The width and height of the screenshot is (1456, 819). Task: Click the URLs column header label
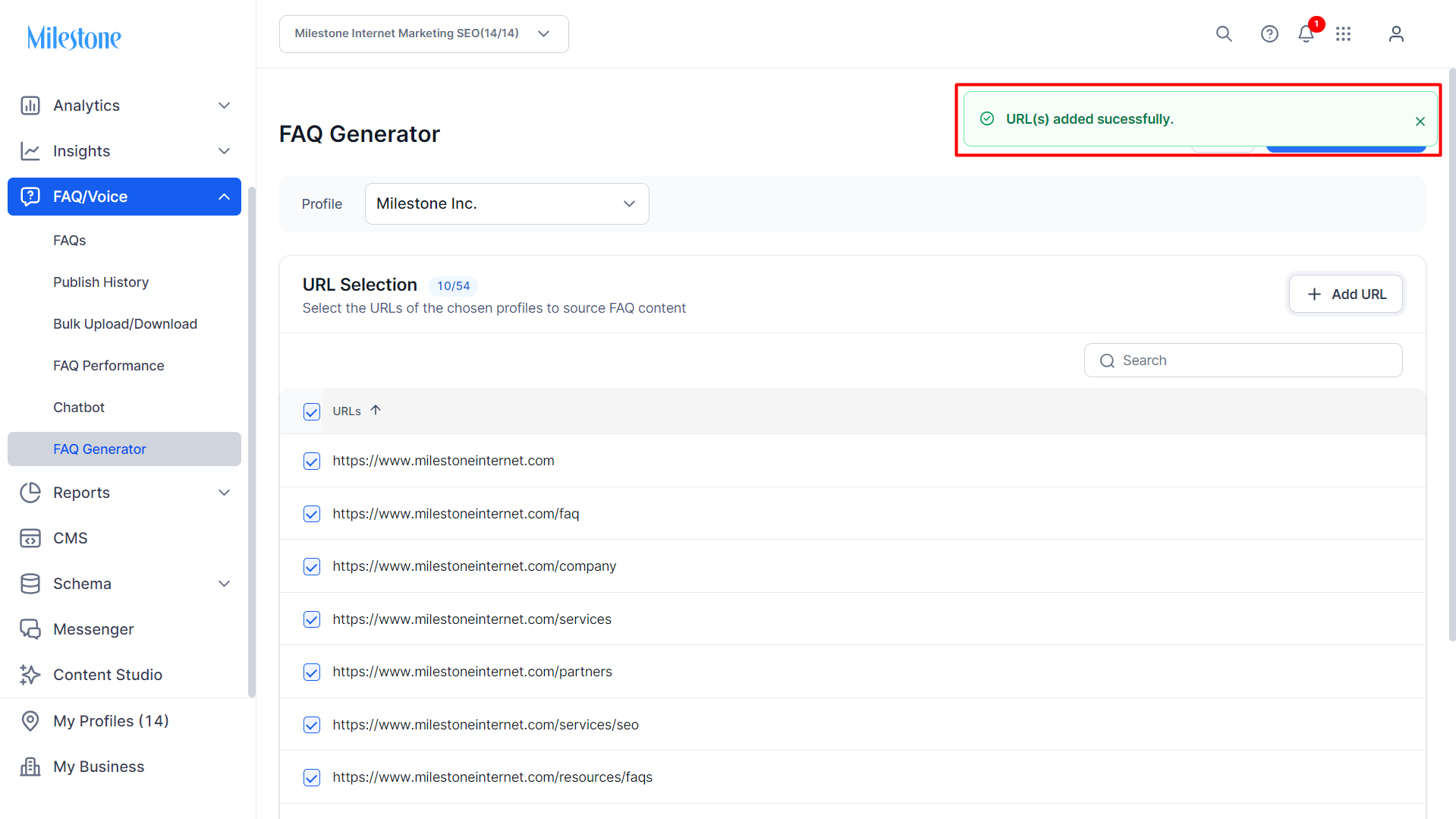(x=347, y=411)
